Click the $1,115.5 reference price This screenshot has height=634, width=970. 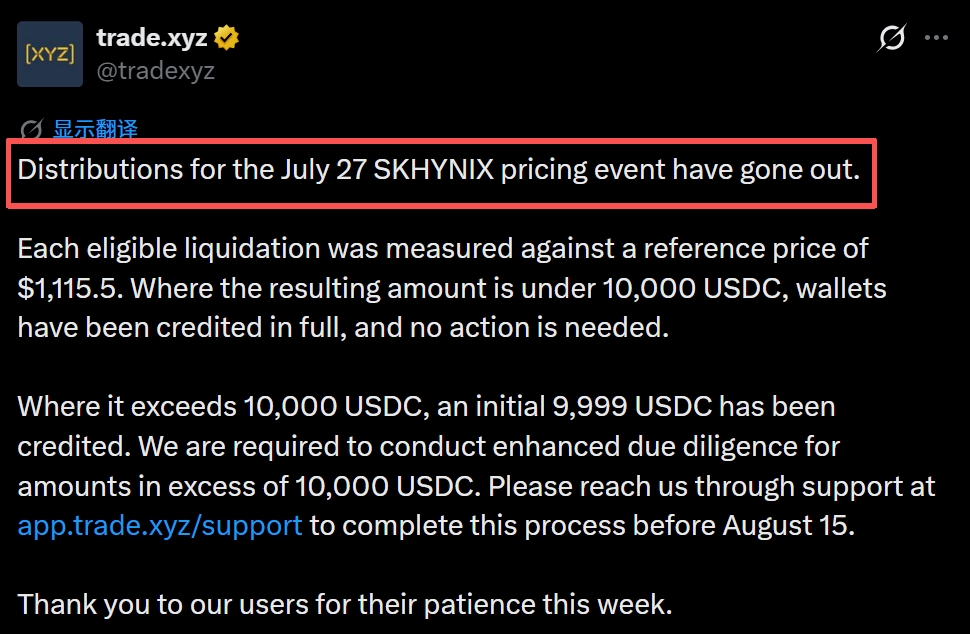click(x=67, y=289)
